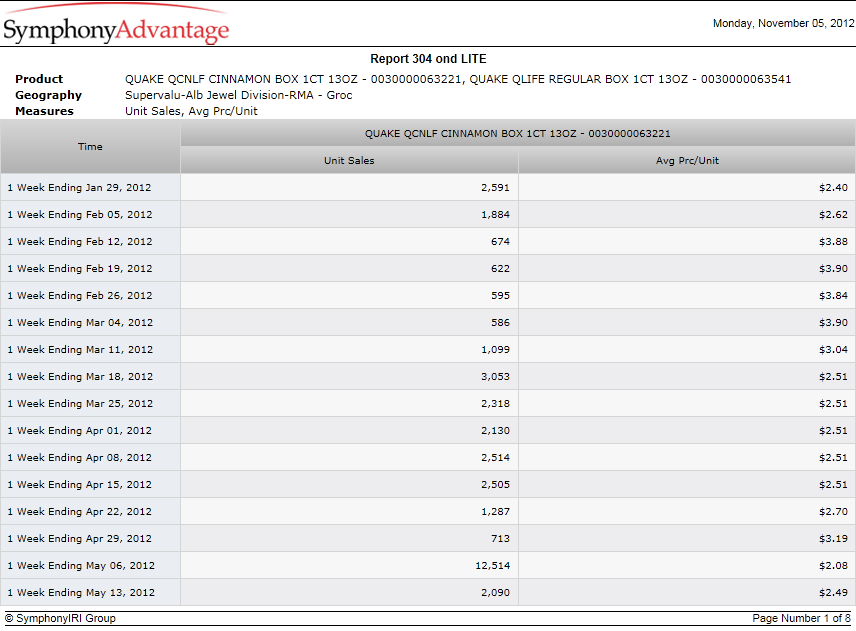856x631 pixels.
Task: Click unit sales value 674
Action: point(500,241)
